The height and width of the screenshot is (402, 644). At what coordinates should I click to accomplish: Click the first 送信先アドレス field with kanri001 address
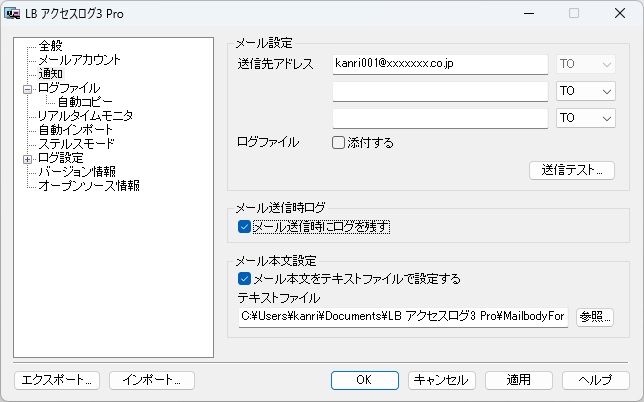coord(440,64)
